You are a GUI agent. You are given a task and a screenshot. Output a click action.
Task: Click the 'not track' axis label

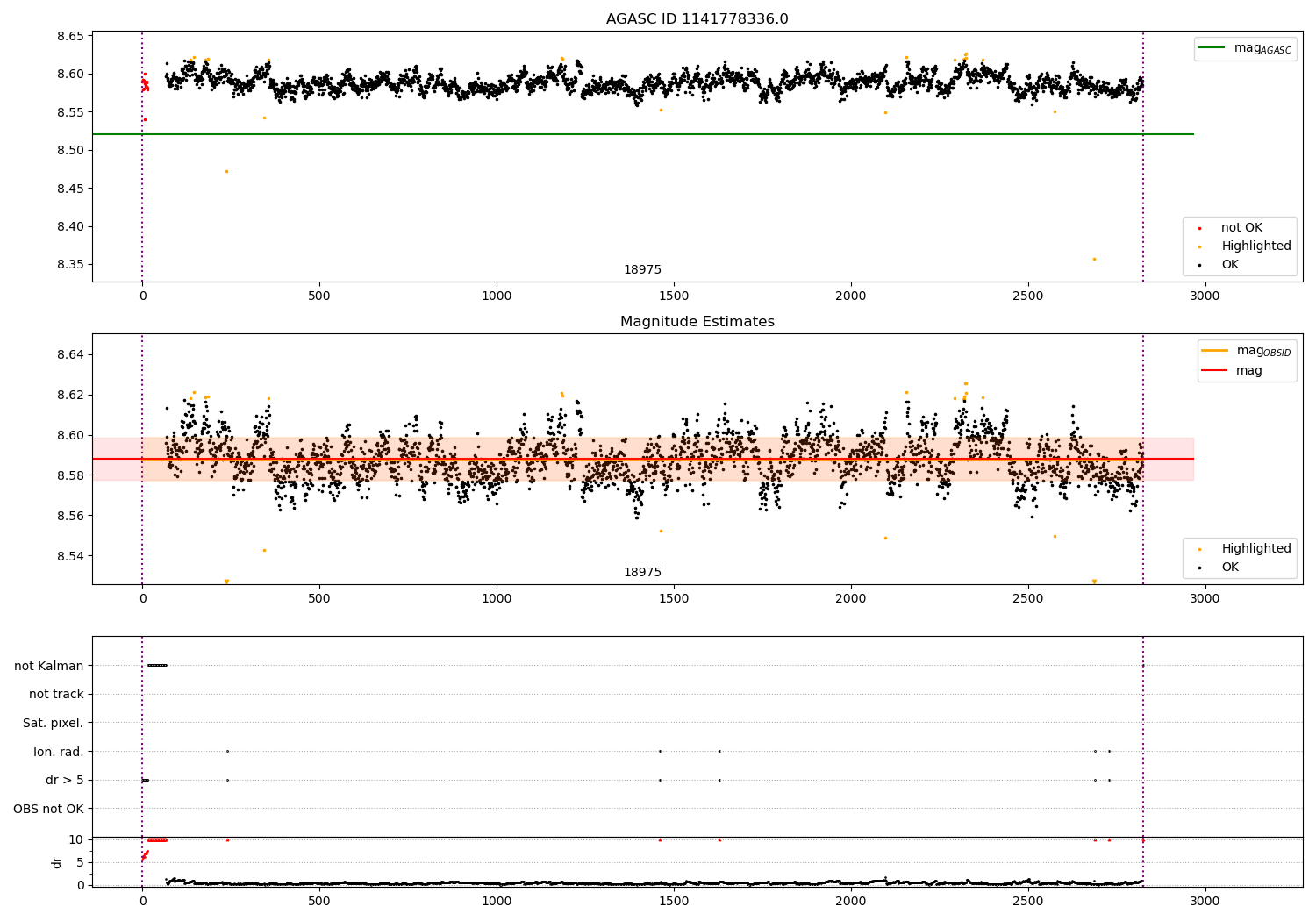[56, 695]
